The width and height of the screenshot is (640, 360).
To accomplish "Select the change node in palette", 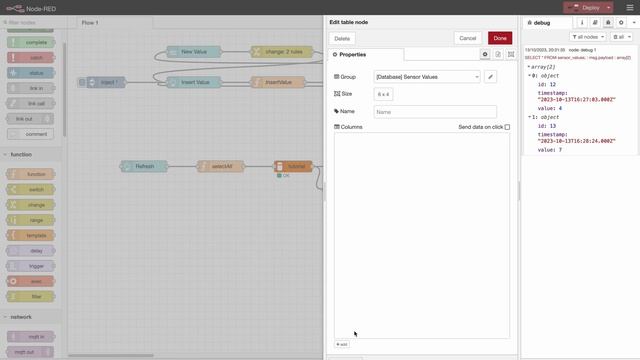I will [31, 205].
